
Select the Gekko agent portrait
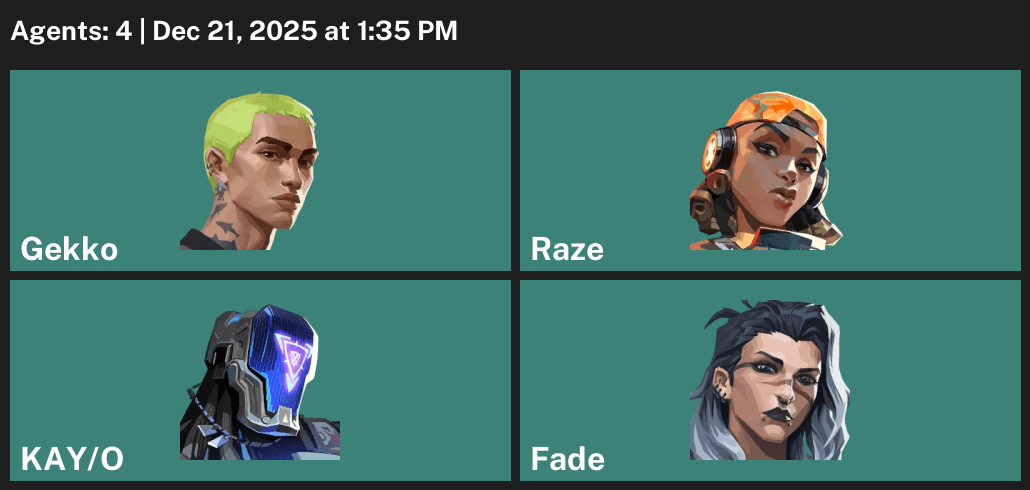point(250,171)
